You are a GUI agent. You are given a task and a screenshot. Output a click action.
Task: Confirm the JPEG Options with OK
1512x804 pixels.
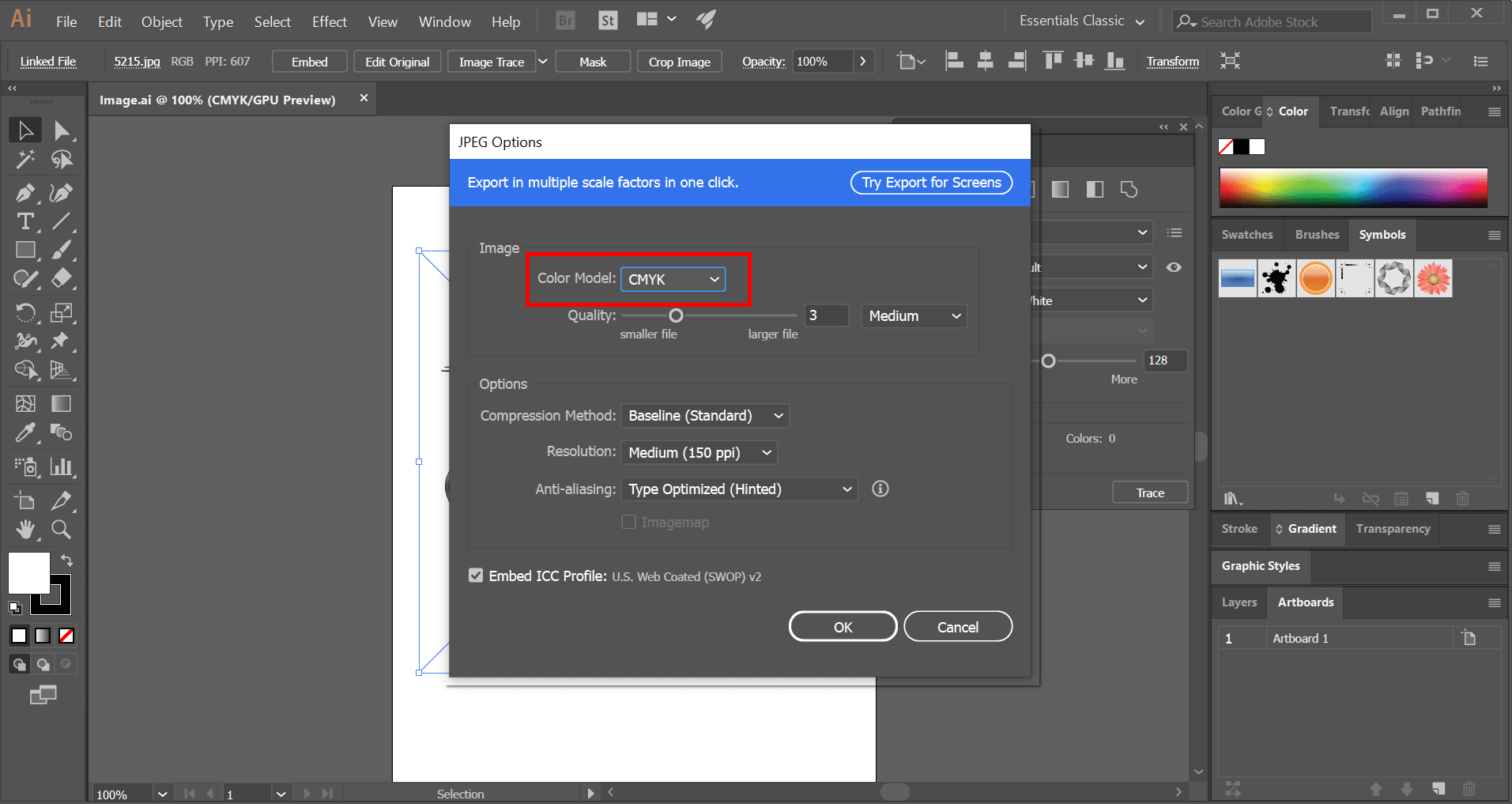tap(842, 625)
